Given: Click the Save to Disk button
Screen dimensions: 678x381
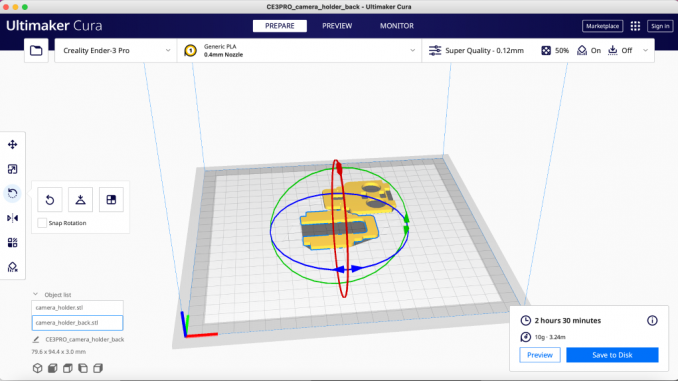Looking at the screenshot, I should pos(612,355).
